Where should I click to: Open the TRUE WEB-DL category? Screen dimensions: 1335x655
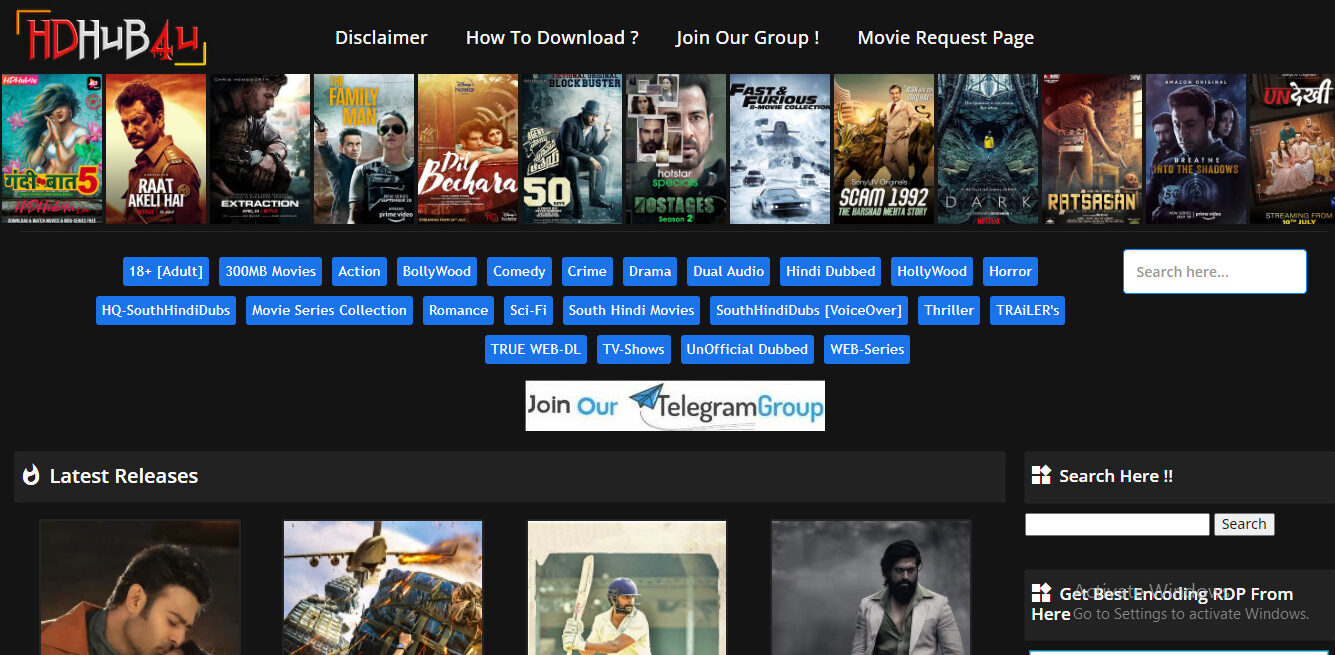coord(536,349)
